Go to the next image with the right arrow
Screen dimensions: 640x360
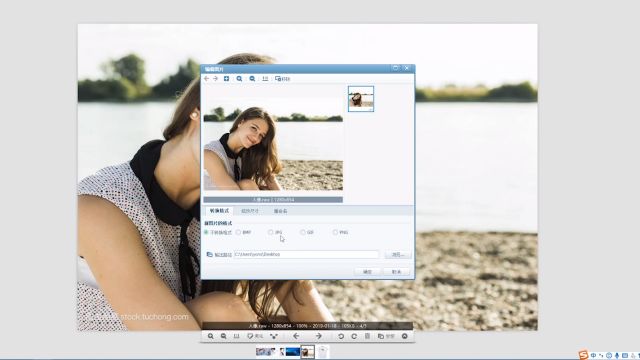(x=318, y=336)
